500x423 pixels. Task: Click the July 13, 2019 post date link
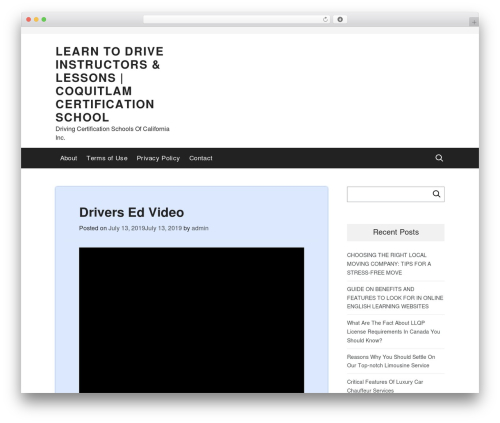tap(145, 228)
